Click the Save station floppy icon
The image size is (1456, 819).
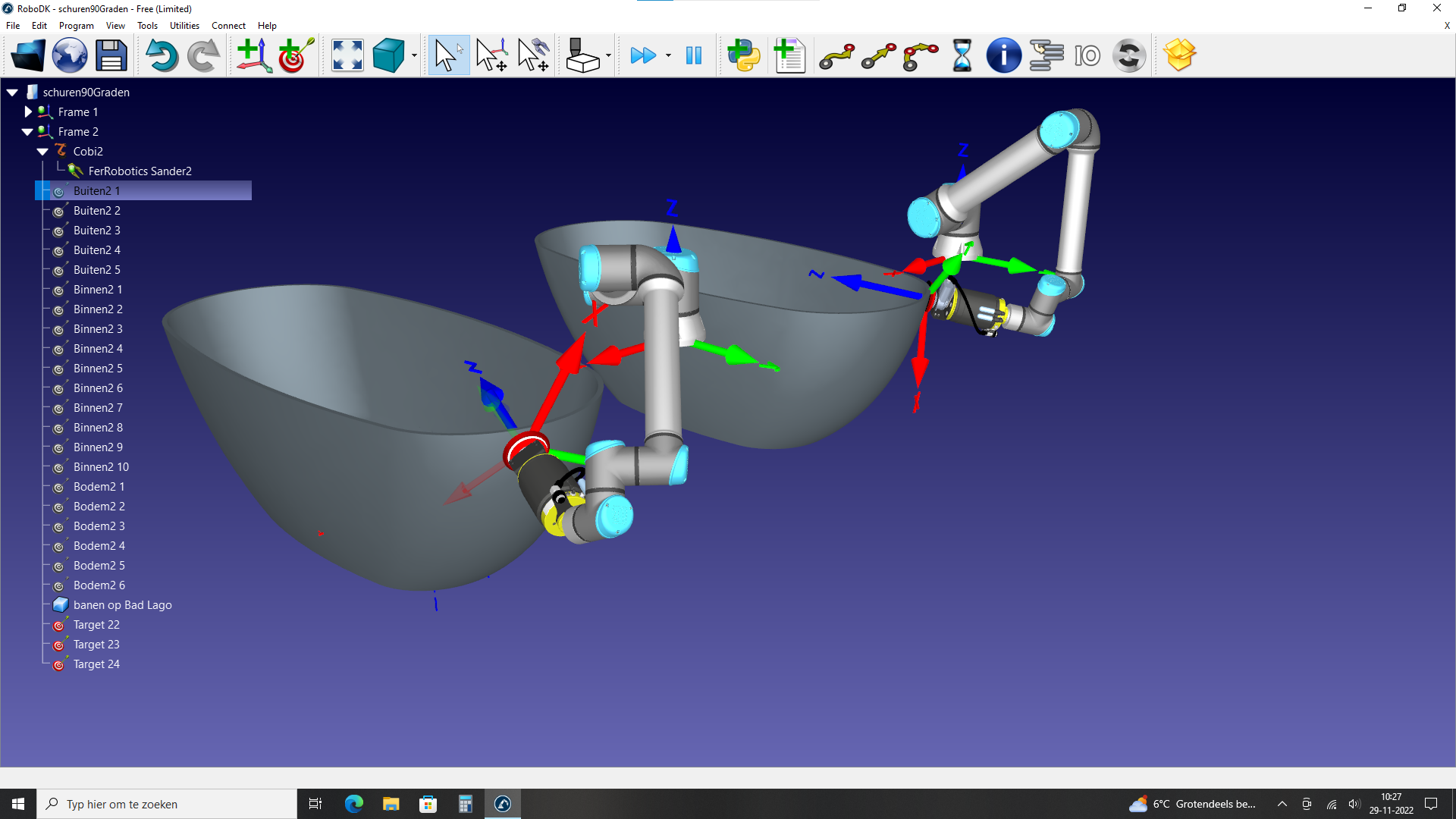(x=111, y=55)
